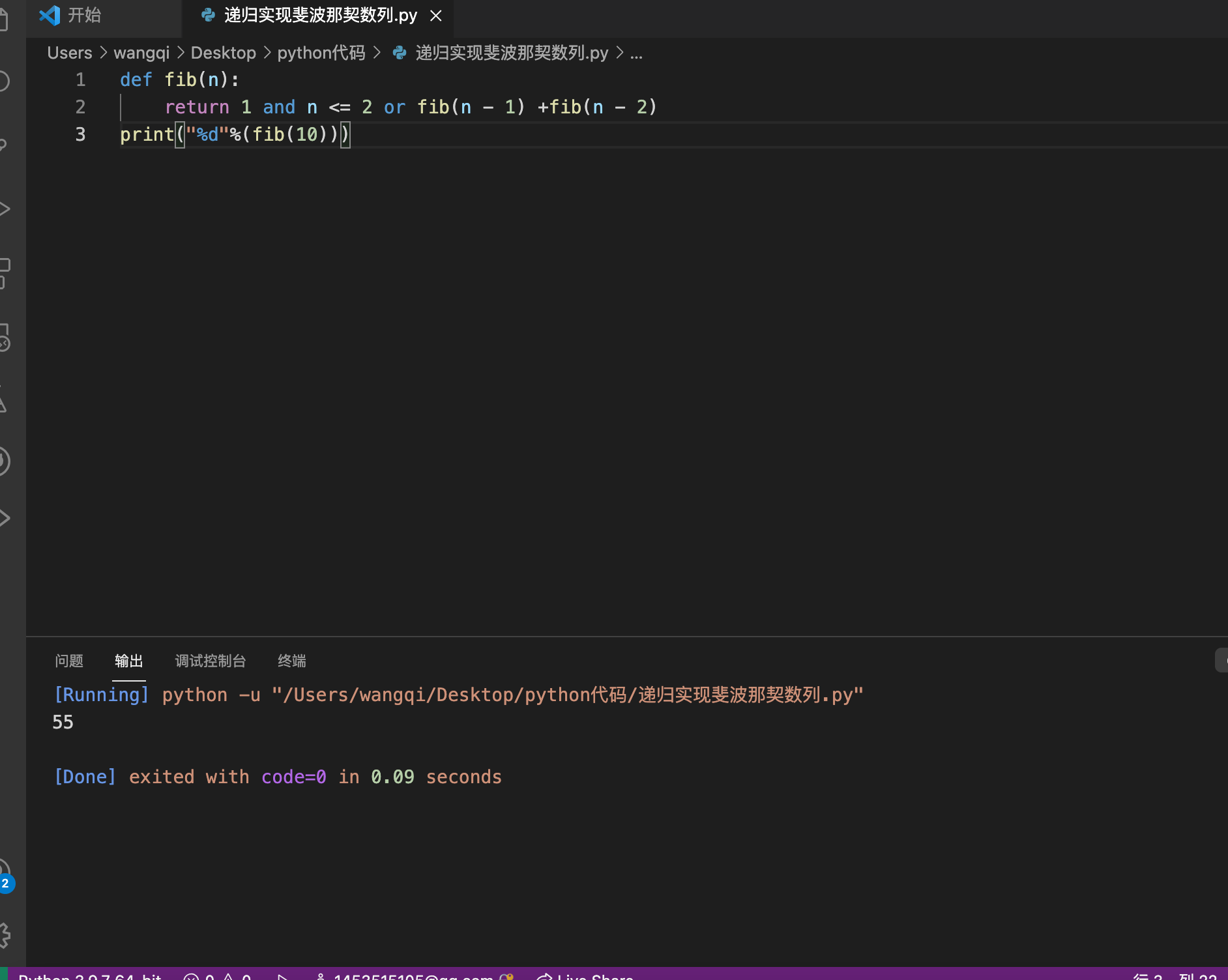Click the 'or' operator on line 2
This screenshot has height=980, width=1228.
click(394, 107)
